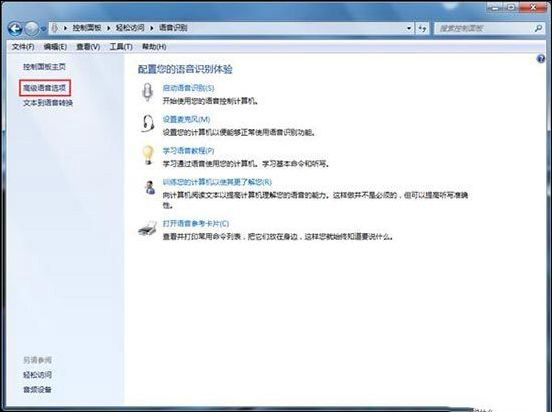The width and height of the screenshot is (552, 412).
Task: Open the address bar history dropdown
Action: tap(409, 28)
